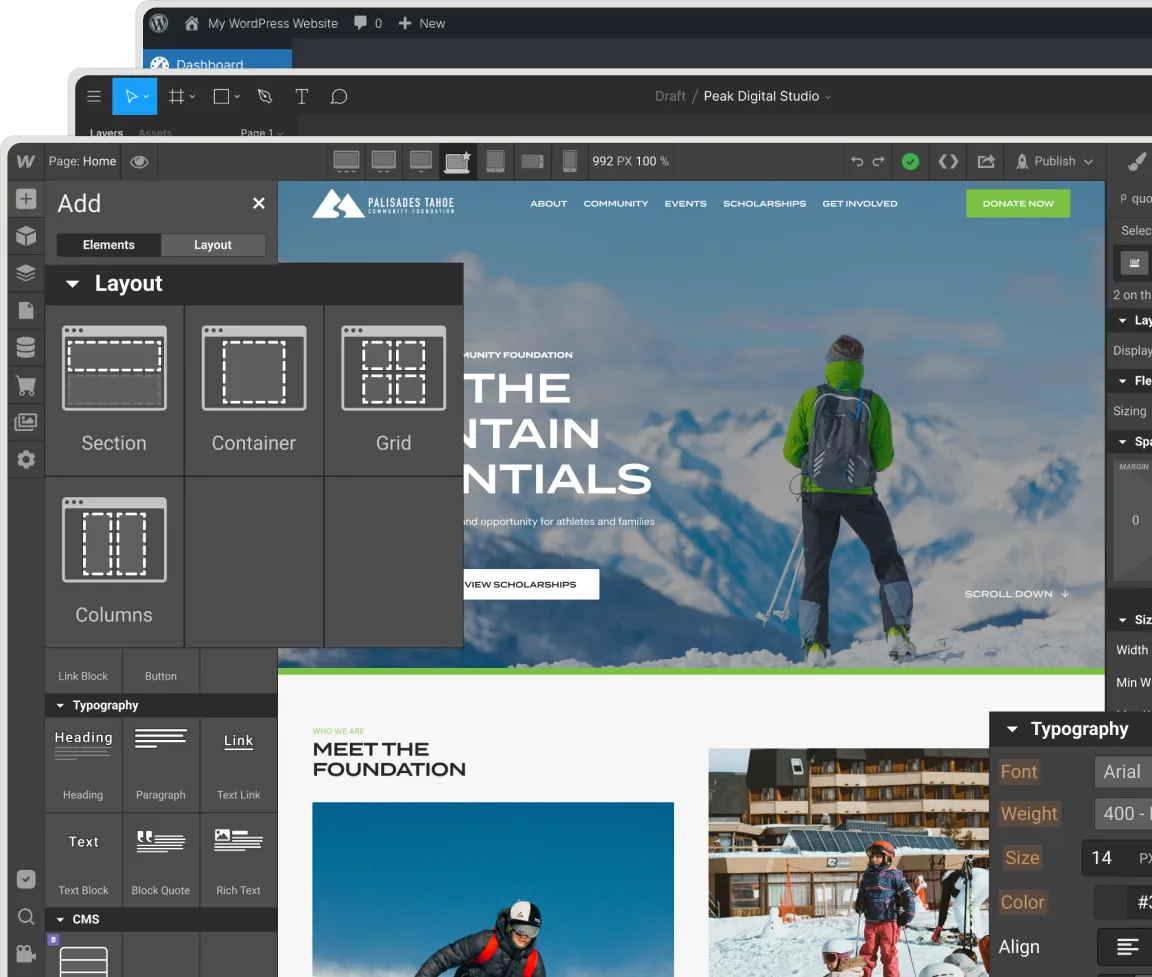Select the second large desktop breakpoint
Screen dimensions: 1152x977
(x=384, y=162)
